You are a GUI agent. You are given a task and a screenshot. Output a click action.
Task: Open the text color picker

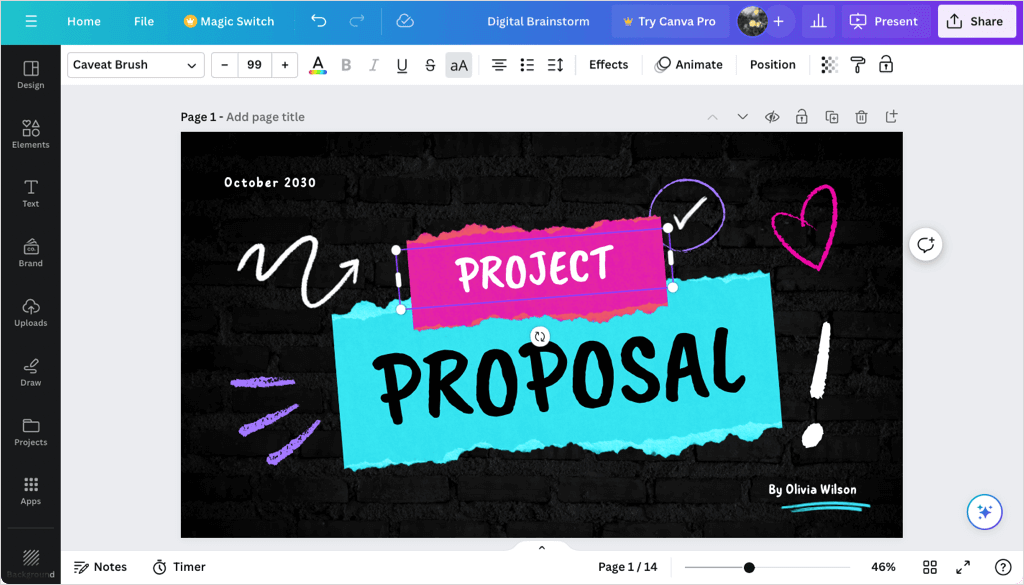(317, 64)
